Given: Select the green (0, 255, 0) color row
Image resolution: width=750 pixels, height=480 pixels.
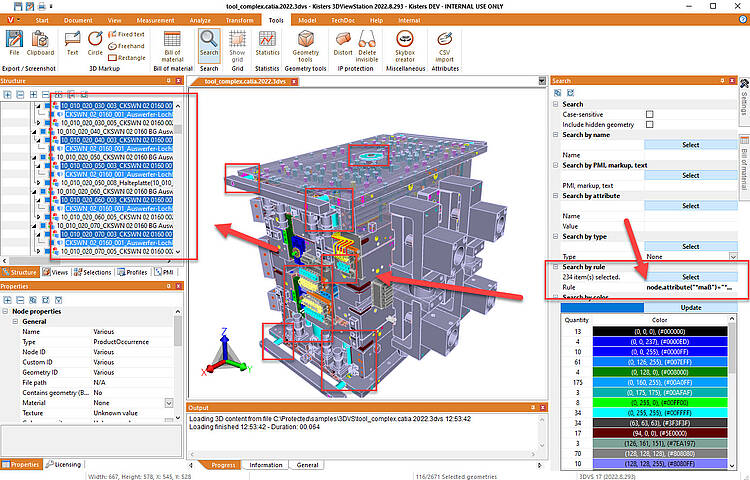Looking at the screenshot, I should (660, 403).
